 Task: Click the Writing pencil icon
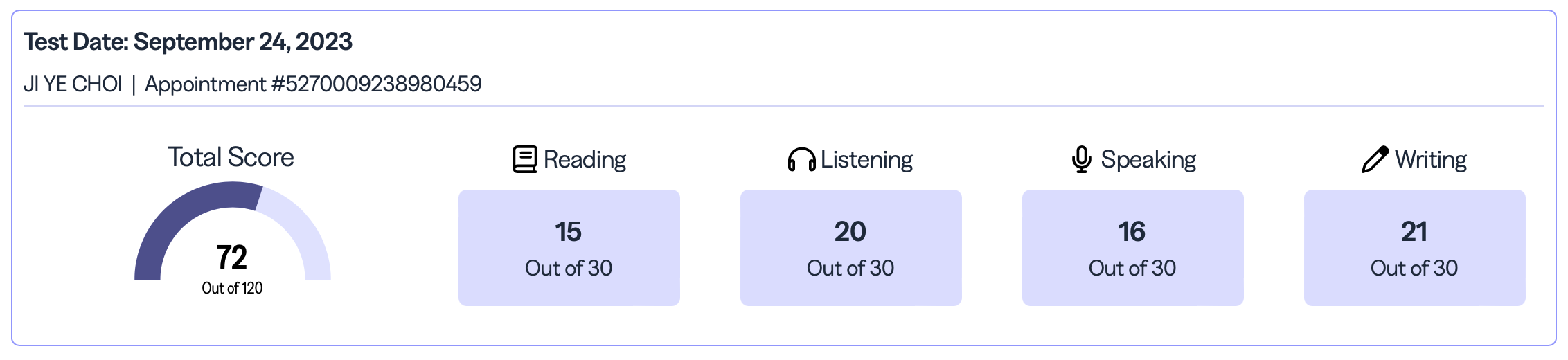[1375, 159]
